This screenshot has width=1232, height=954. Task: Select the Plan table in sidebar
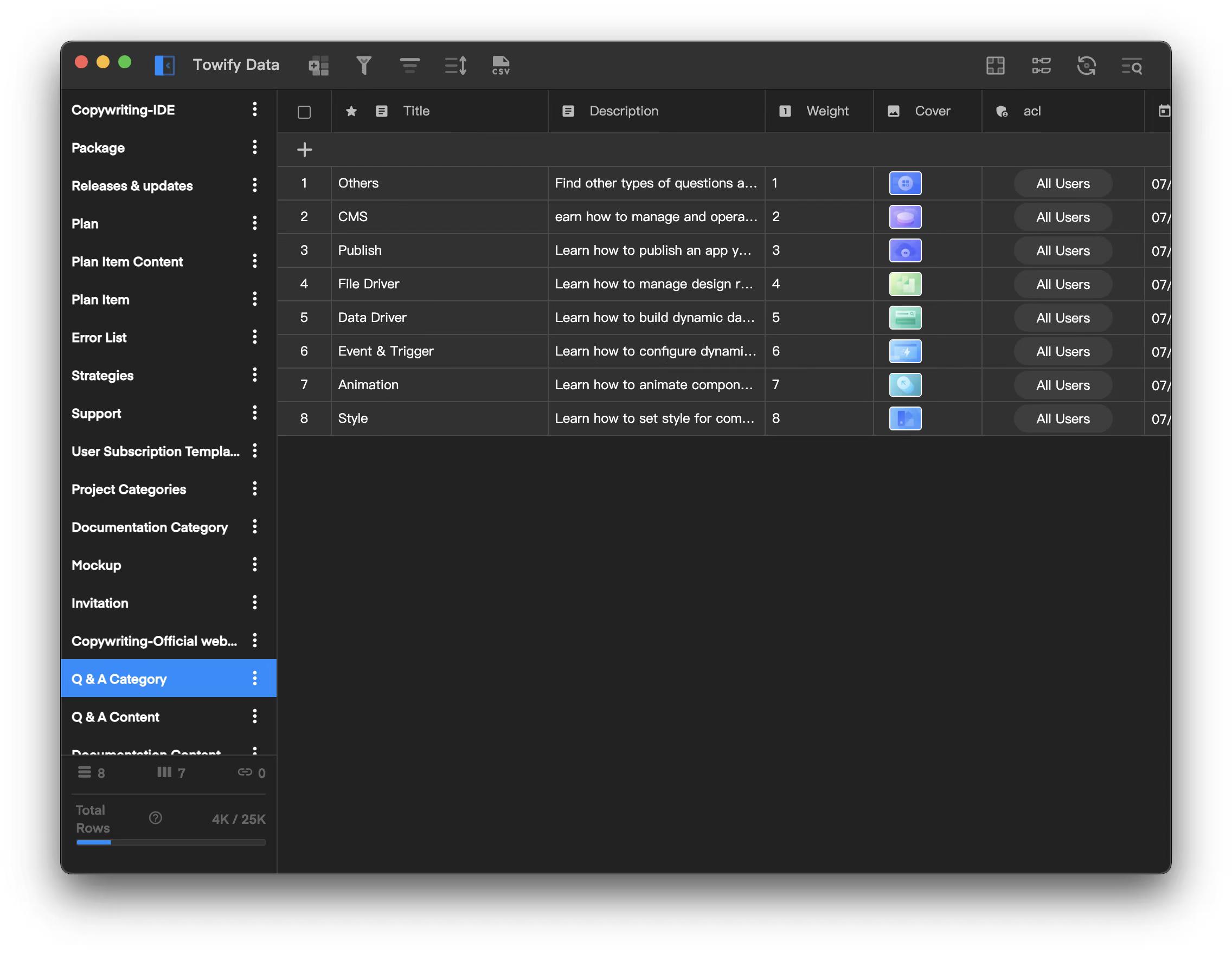tap(169, 224)
